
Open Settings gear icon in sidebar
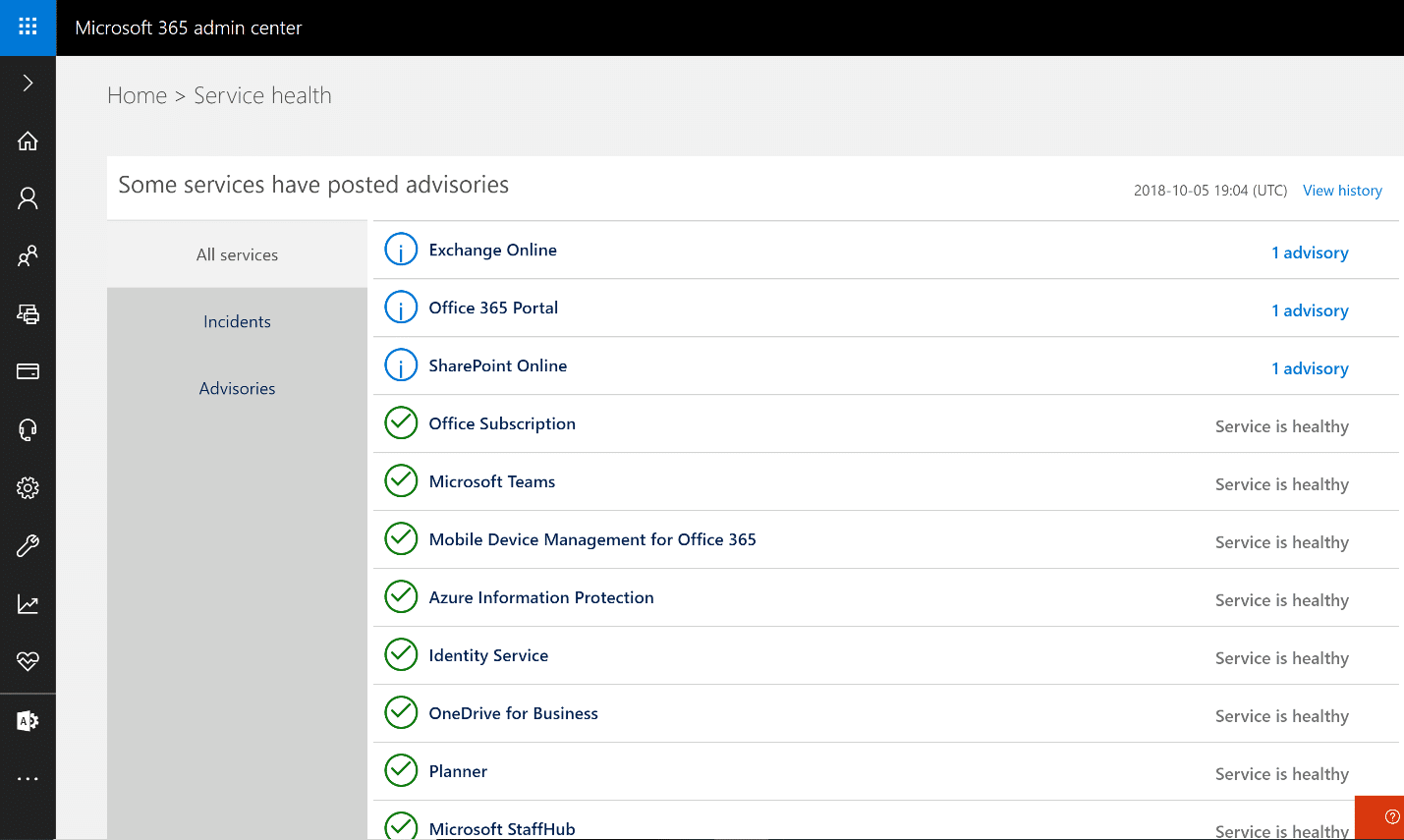click(28, 487)
